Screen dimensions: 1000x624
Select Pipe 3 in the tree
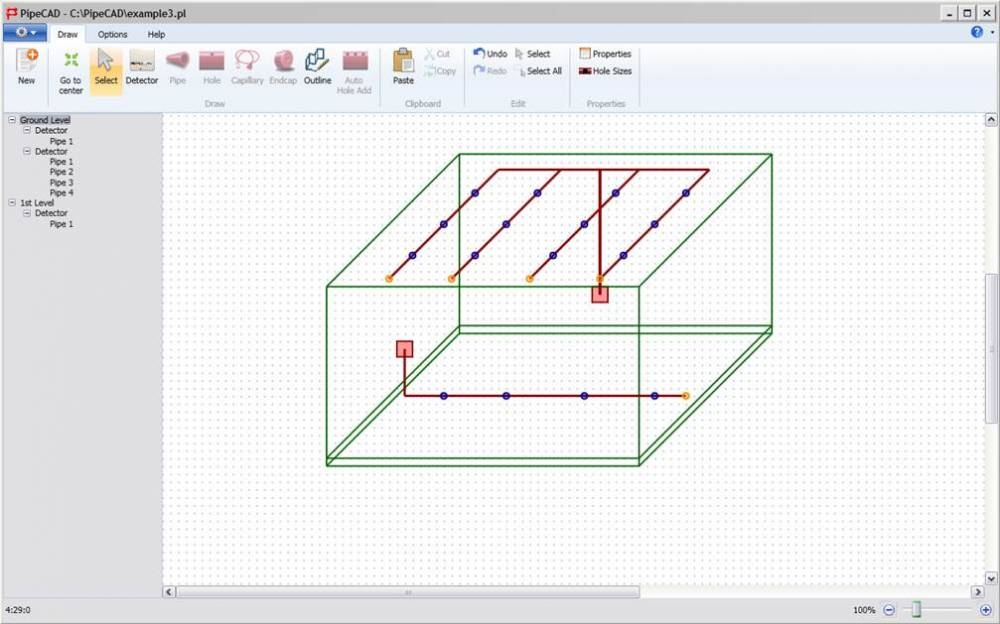click(61, 183)
